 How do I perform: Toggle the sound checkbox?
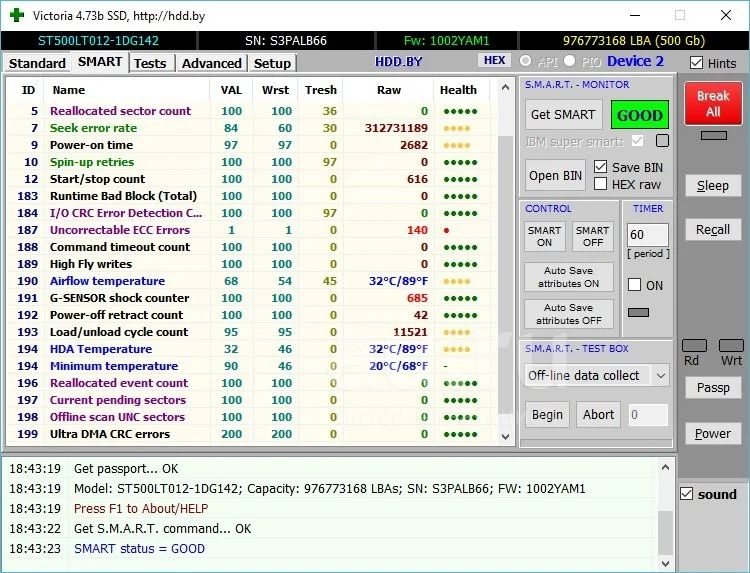coord(687,494)
